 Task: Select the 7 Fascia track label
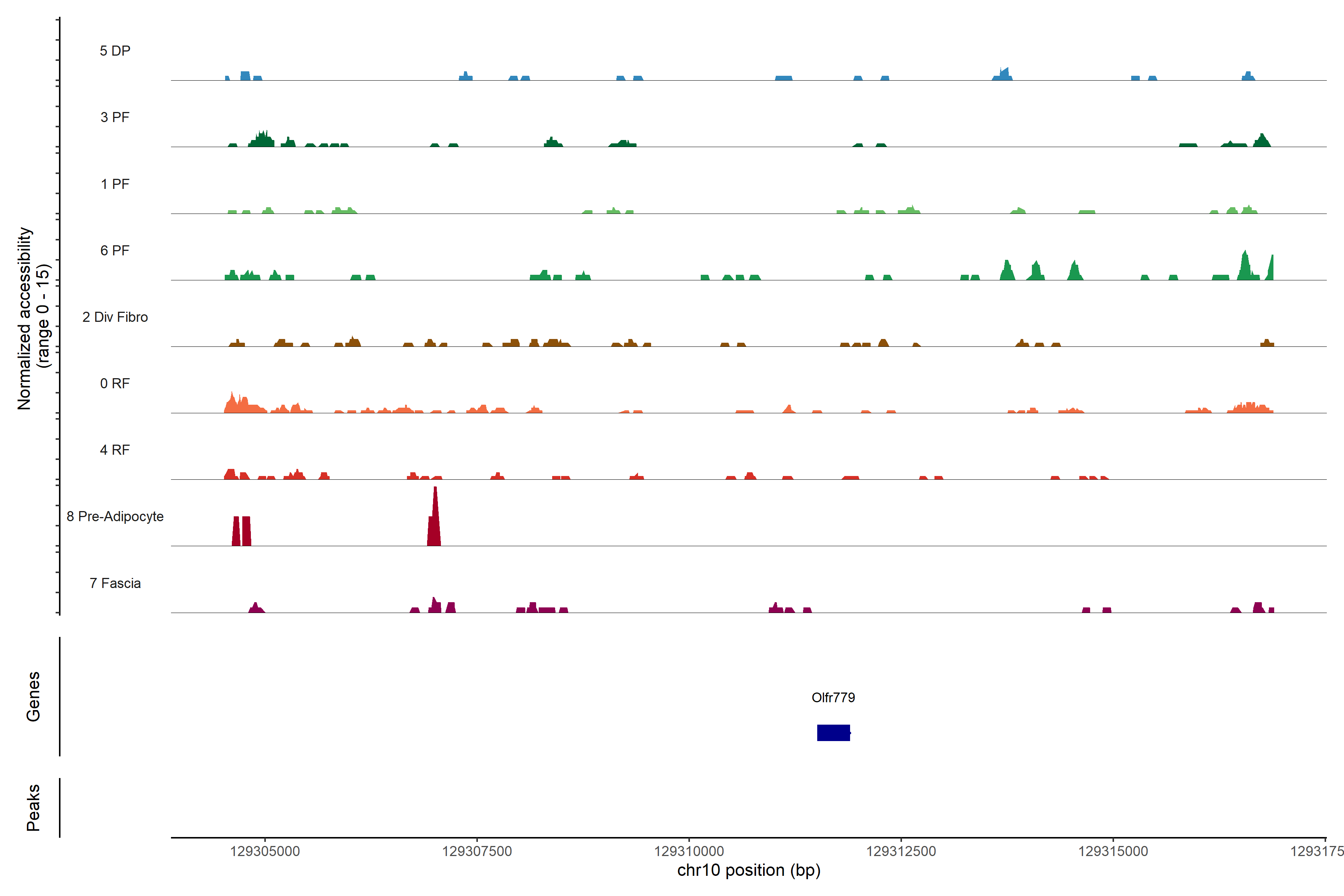click(115, 583)
